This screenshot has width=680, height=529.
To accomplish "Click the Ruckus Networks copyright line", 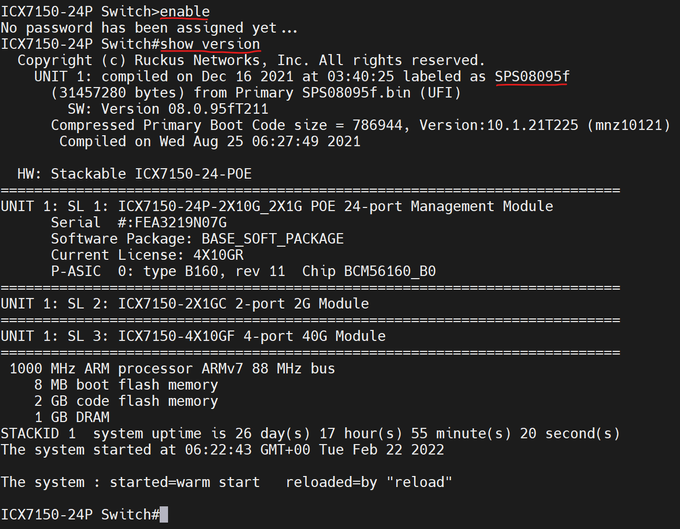I will [x=250, y=61].
